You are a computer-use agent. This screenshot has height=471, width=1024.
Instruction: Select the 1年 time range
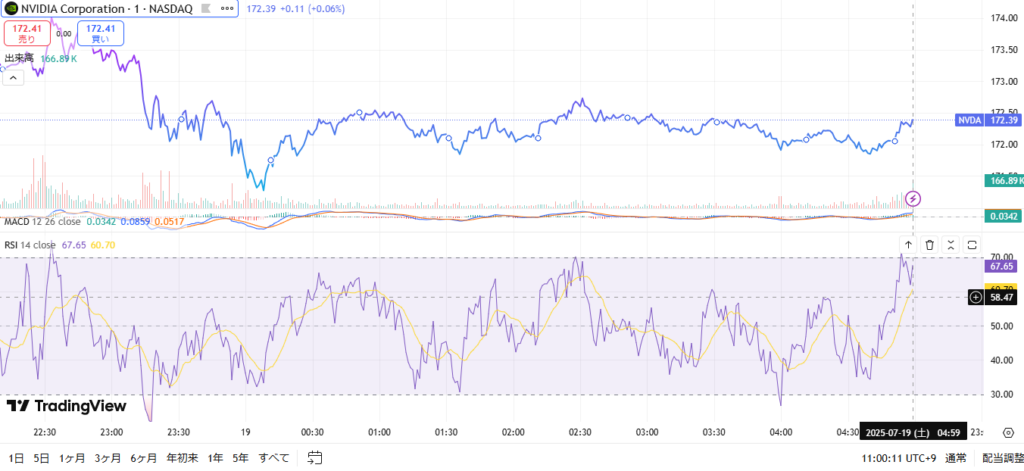point(215,458)
